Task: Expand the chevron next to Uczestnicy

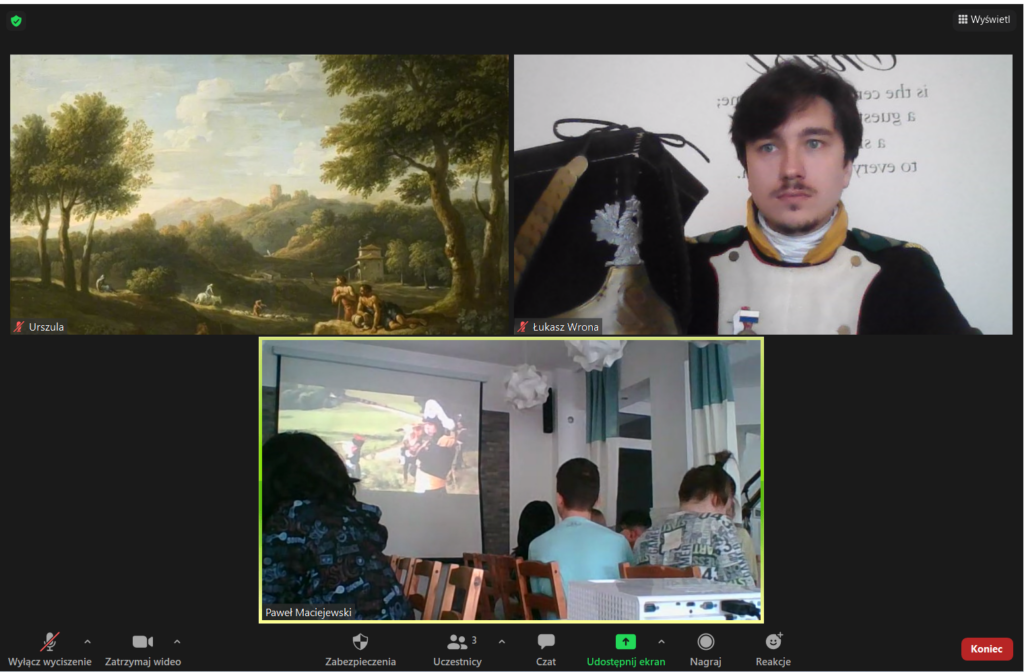Action: [501, 641]
